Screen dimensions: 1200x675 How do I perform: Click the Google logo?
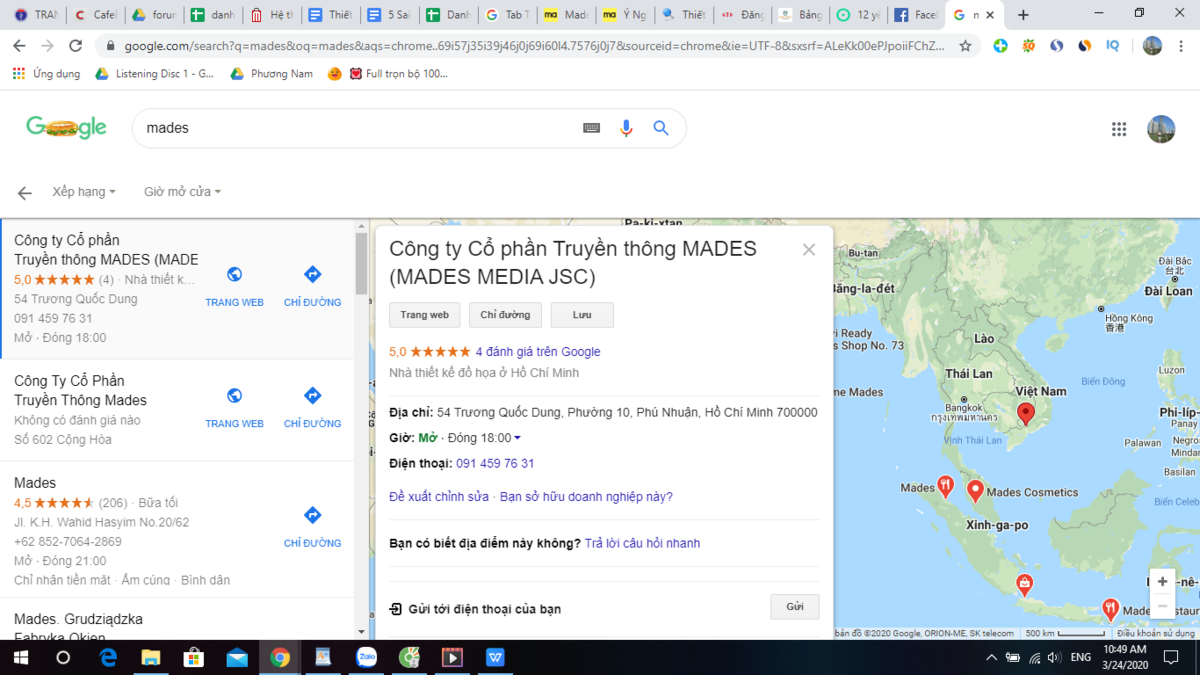66,128
